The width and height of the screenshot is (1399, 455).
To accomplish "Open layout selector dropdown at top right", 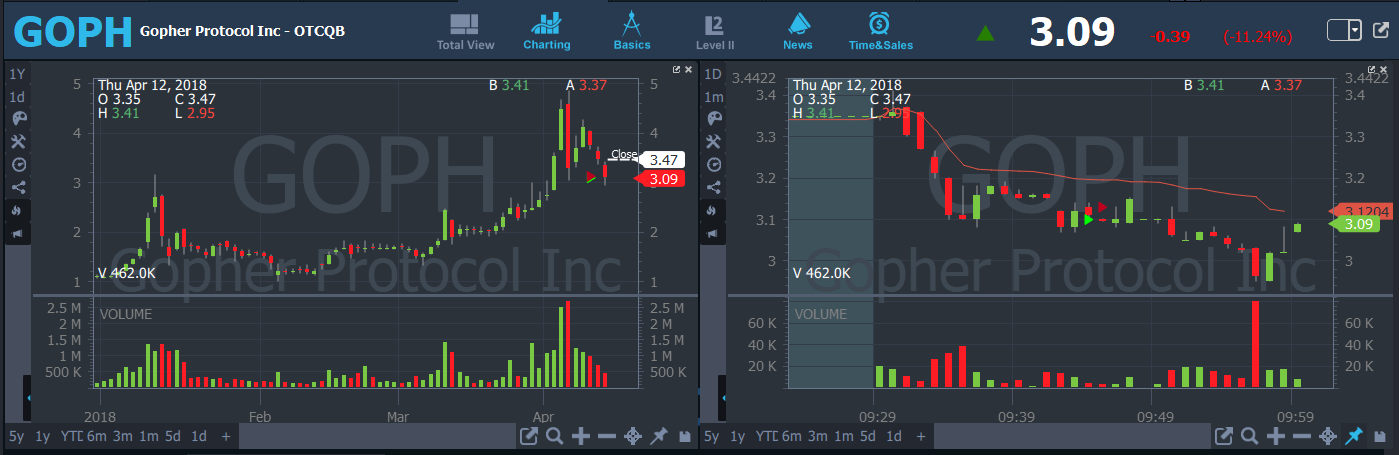I will (x=1345, y=30).
